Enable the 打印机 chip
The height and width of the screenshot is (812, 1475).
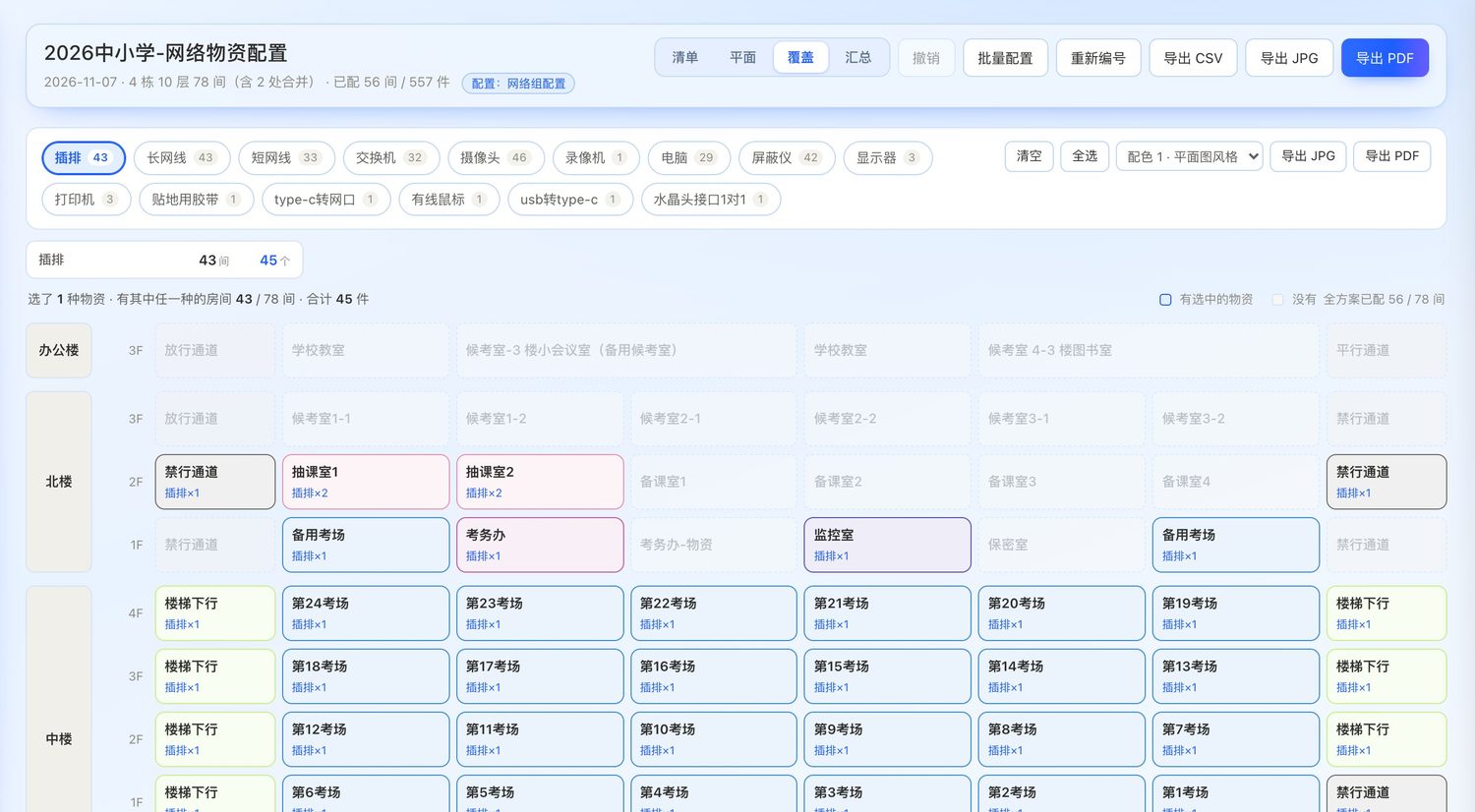pos(87,199)
